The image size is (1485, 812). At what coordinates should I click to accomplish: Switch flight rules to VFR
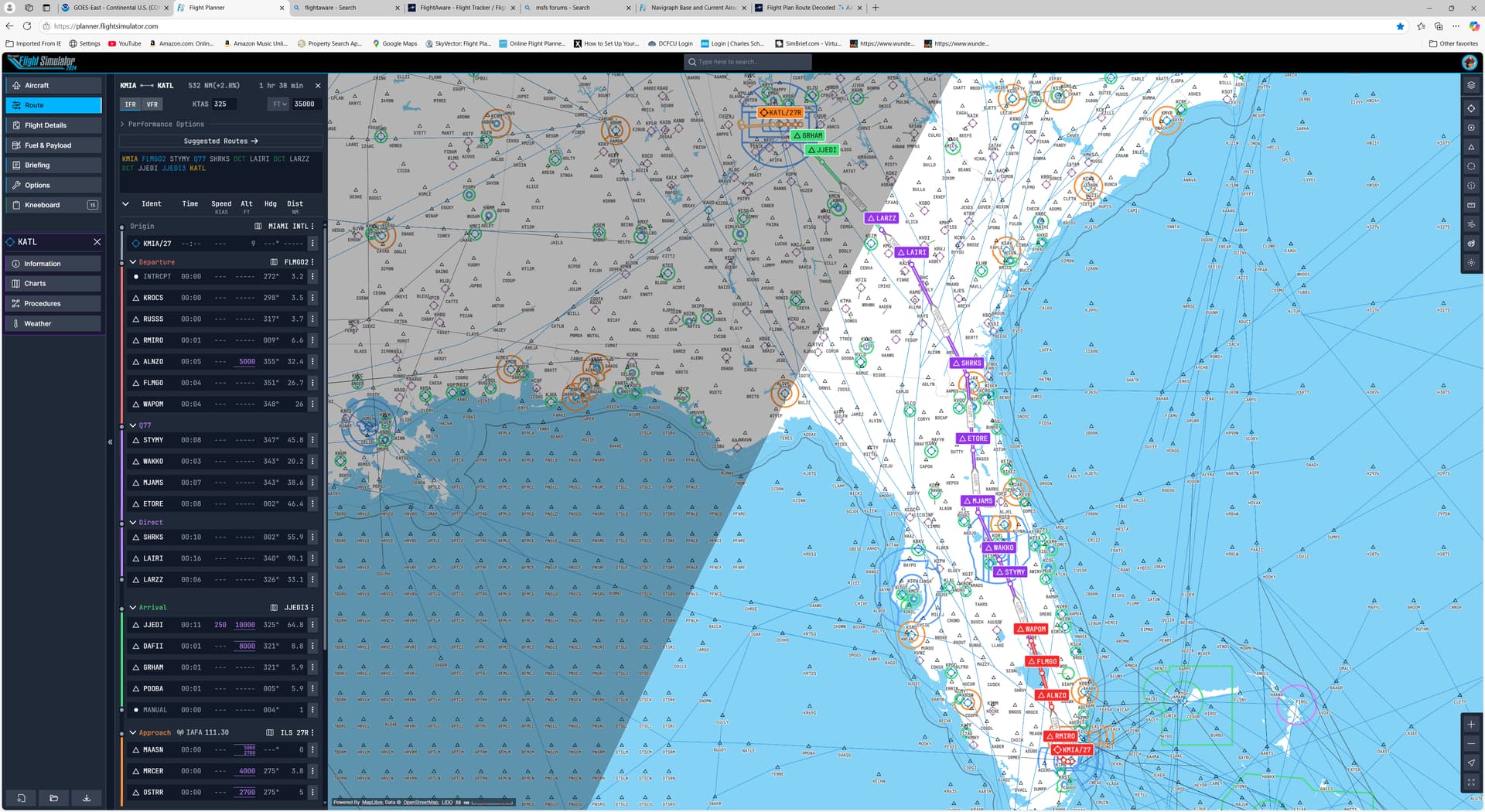tap(152, 104)
